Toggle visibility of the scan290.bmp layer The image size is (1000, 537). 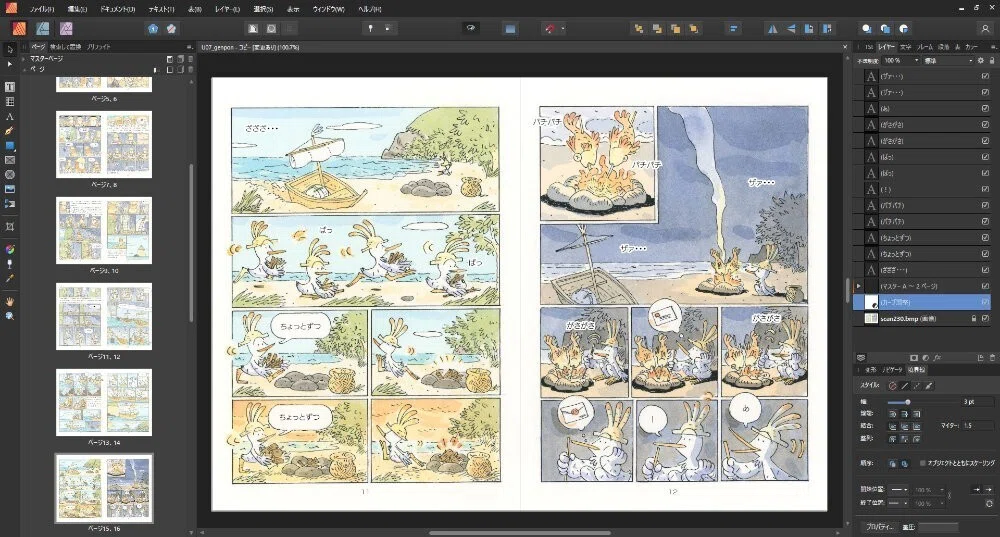[985, 318]
